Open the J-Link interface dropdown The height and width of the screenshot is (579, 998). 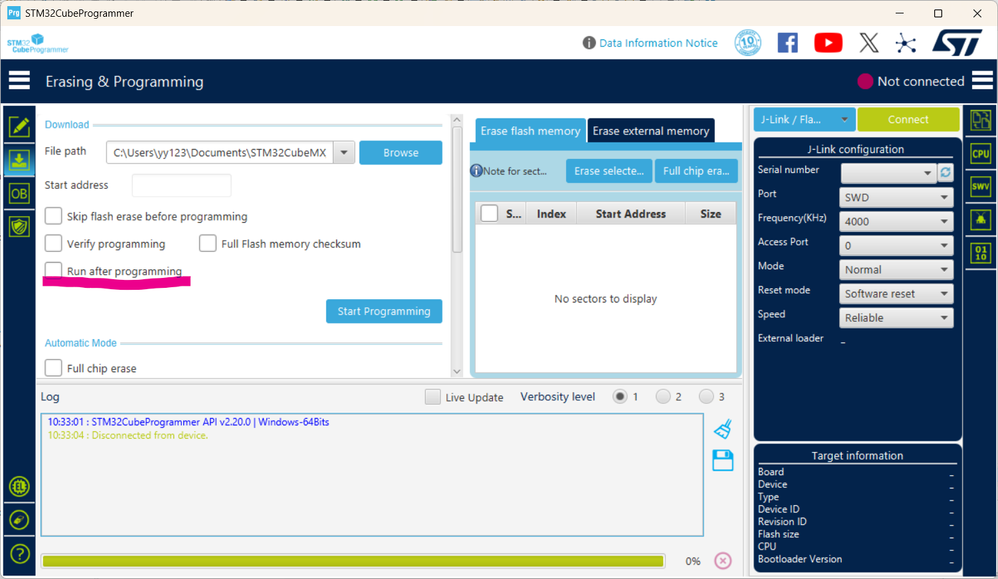point(805,119)
